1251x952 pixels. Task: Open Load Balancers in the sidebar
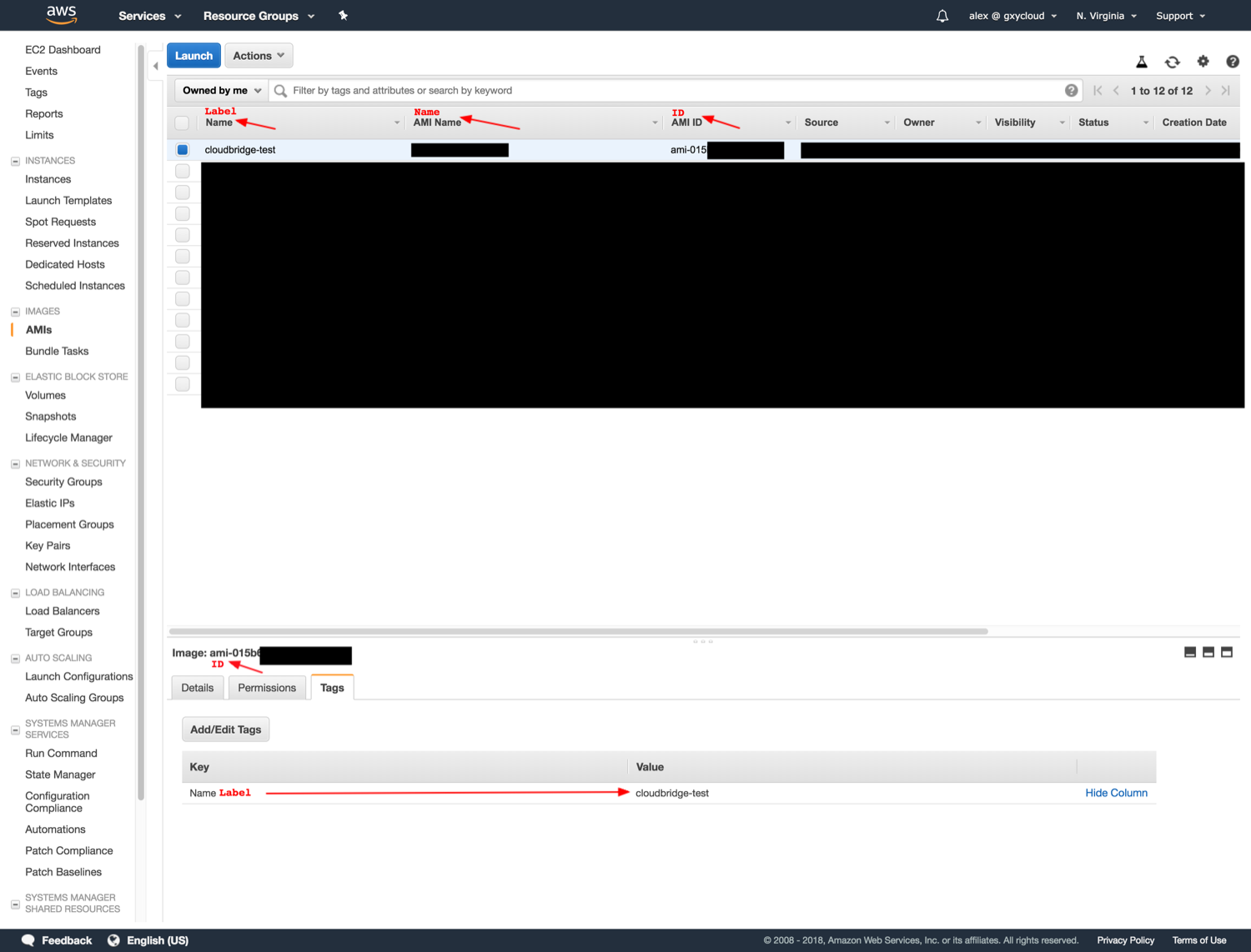click(63, 611)
